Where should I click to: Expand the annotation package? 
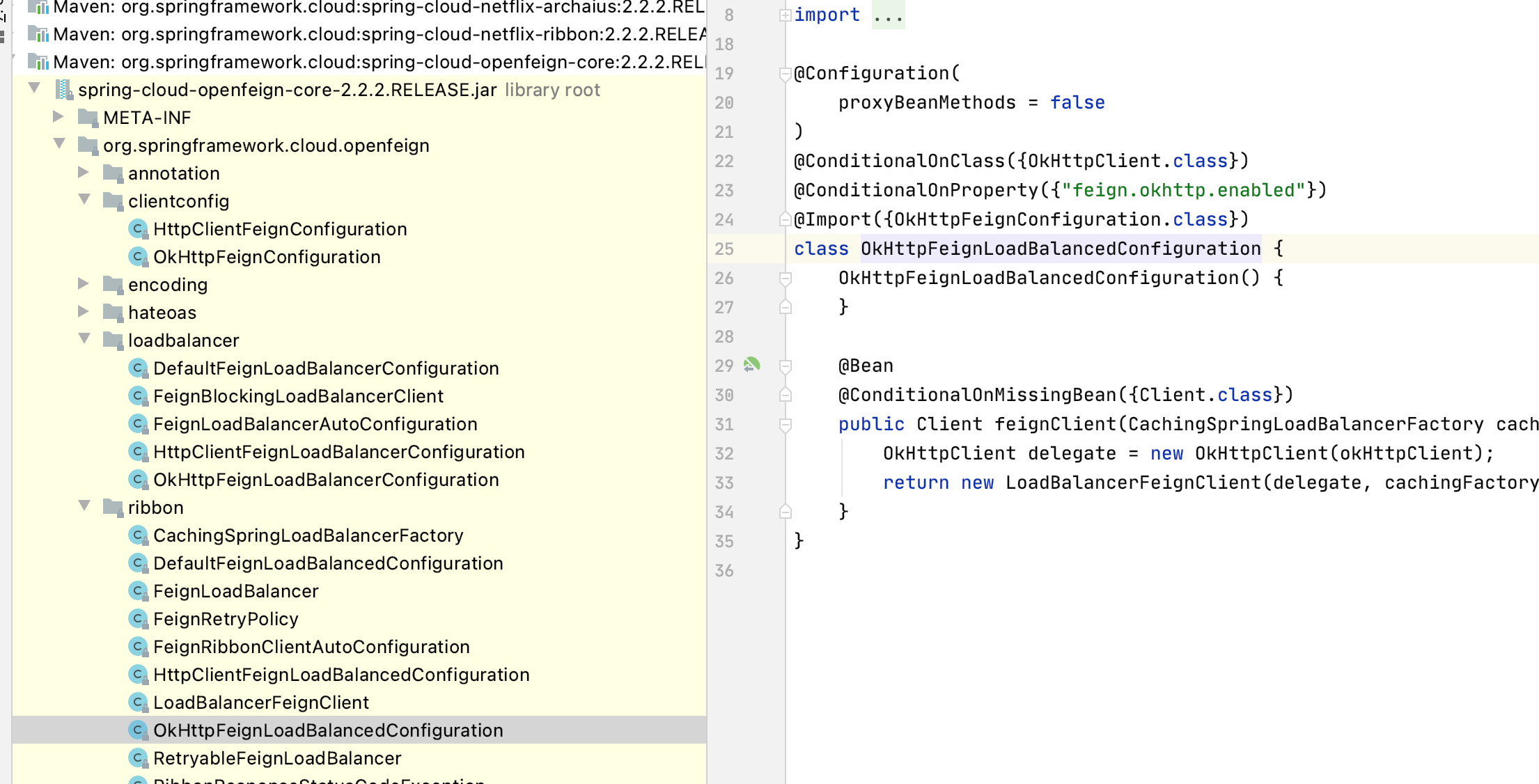[x=83, y=173]
